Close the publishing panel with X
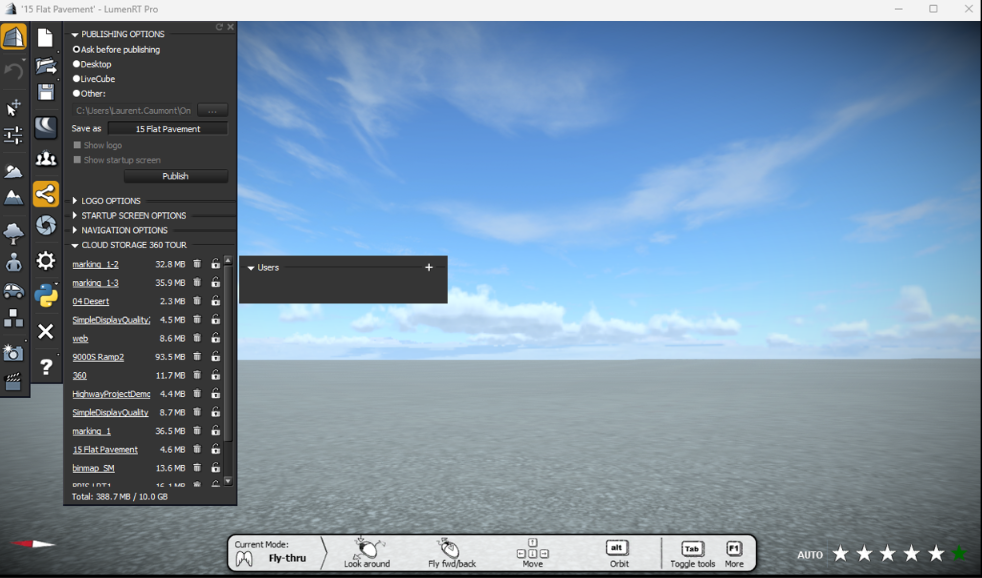 coord(230,27)
